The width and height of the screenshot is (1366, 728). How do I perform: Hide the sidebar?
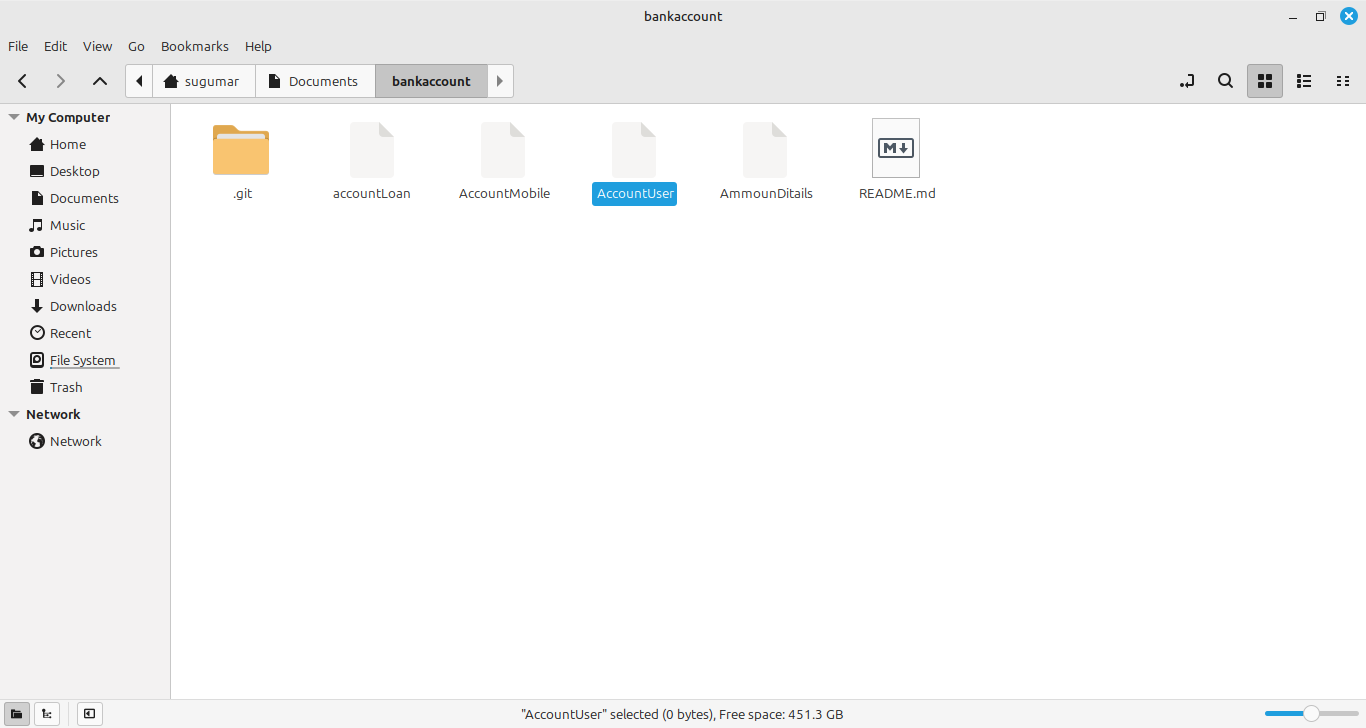tap(89, 714)
